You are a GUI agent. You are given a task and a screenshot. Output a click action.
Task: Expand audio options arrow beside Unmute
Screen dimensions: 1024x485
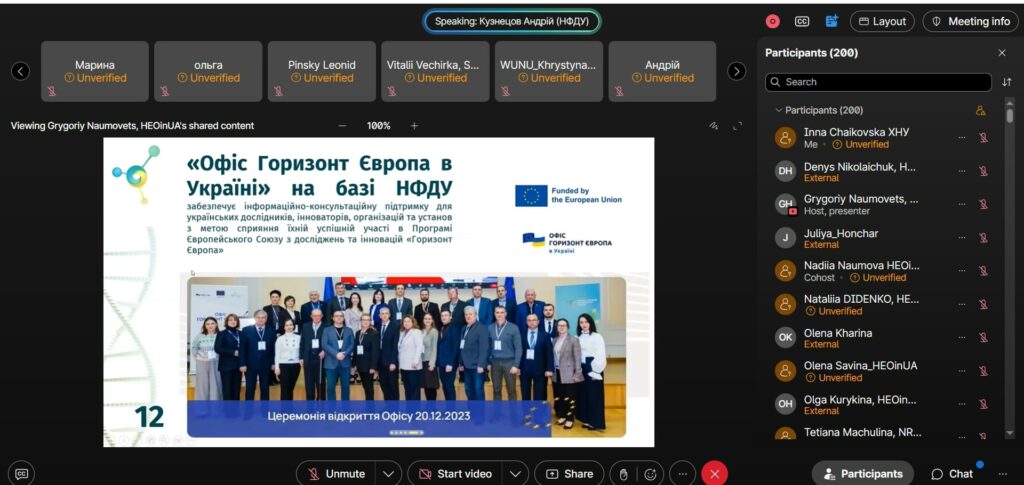tap(390, 474)
